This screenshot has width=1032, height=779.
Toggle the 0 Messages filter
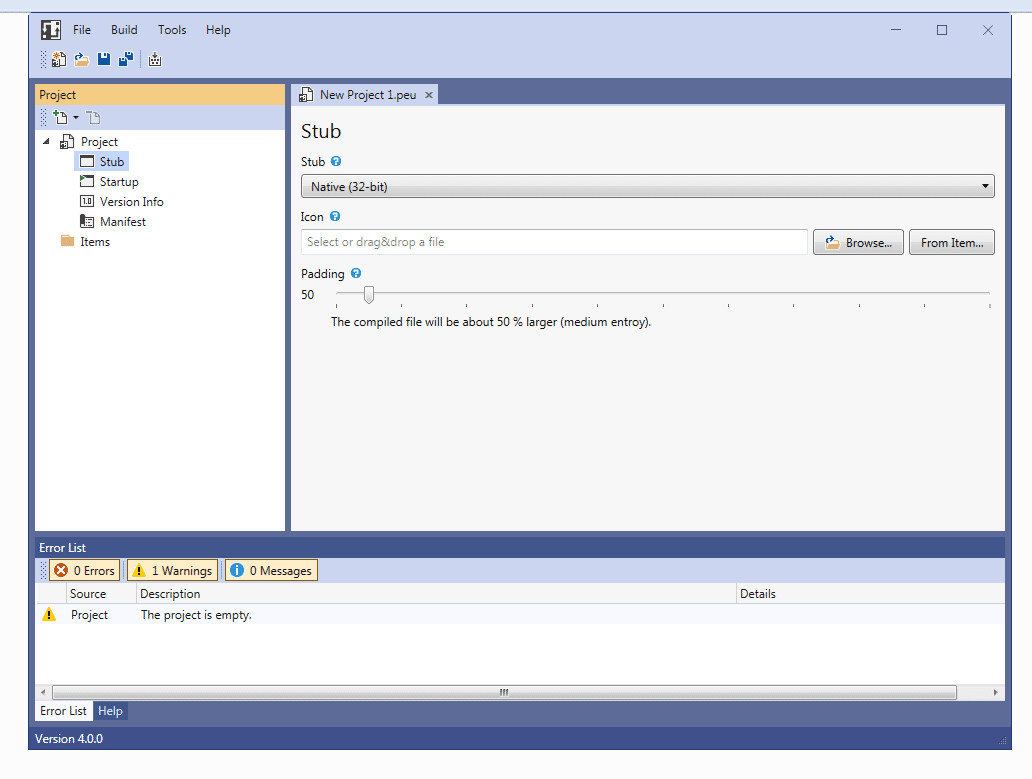coord(270,570)
